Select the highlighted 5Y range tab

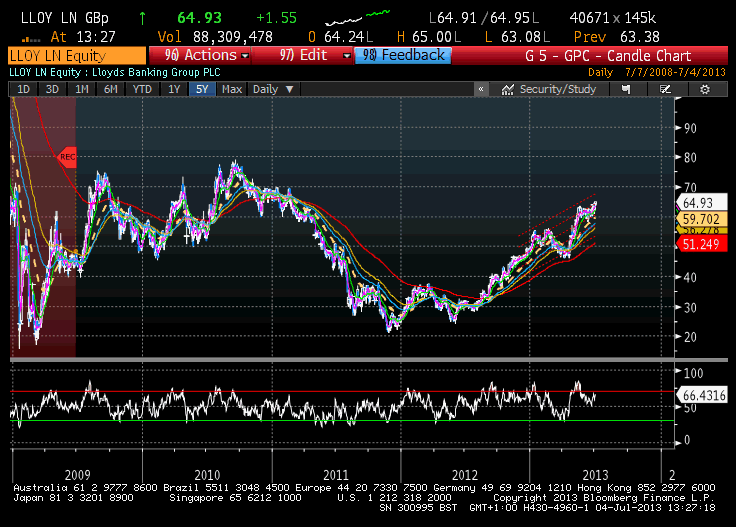coord(202,89)
